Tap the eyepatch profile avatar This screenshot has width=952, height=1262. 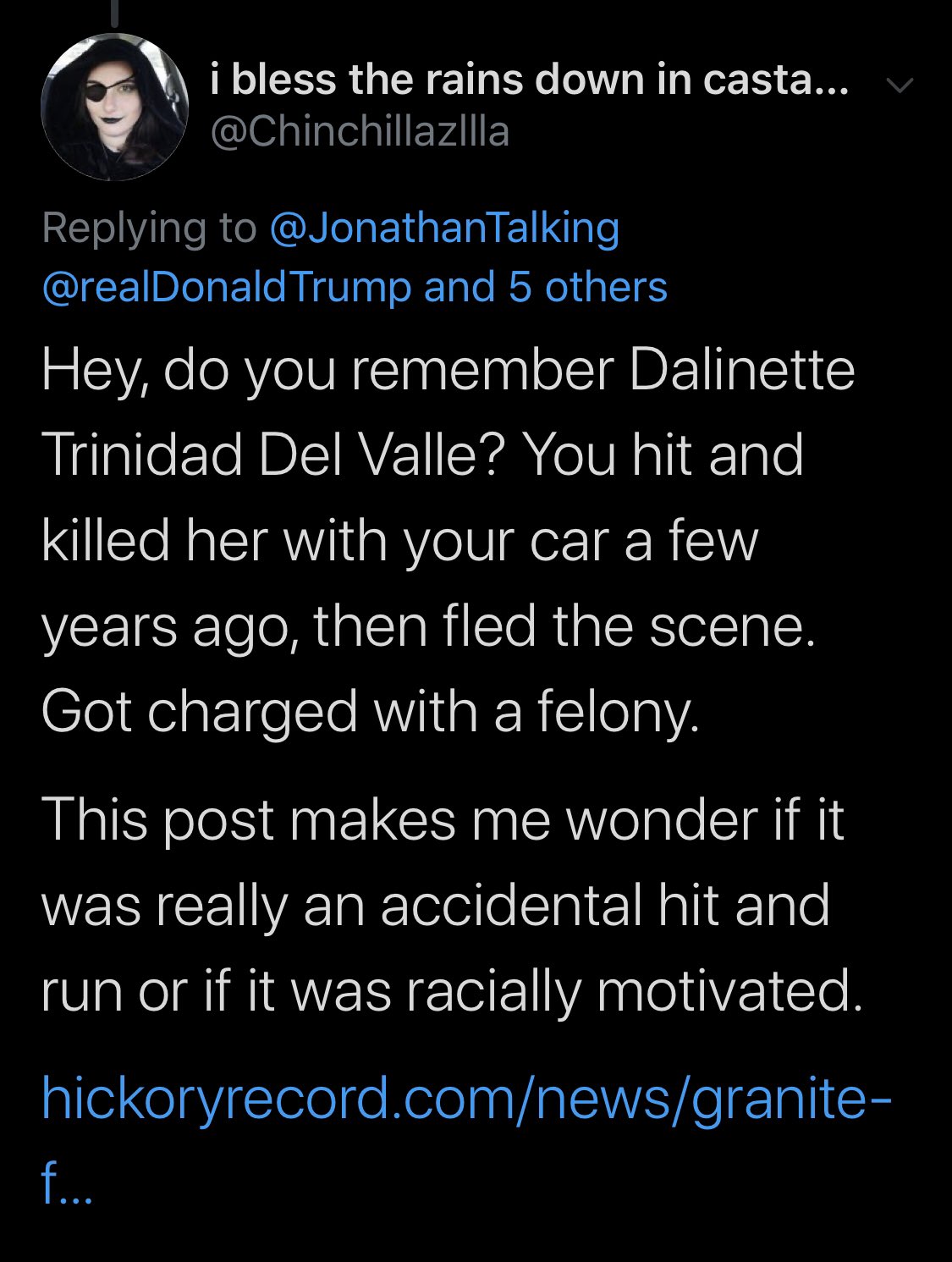point(114,107)
